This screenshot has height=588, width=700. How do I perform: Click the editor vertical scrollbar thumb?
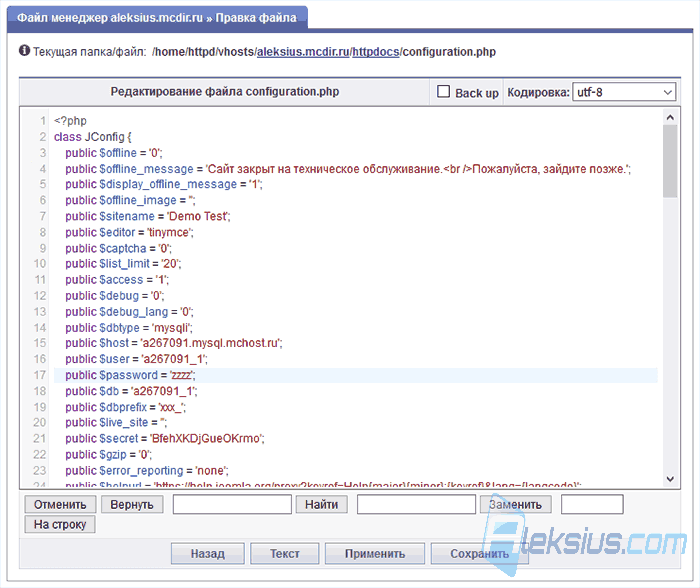coord(670,161)
